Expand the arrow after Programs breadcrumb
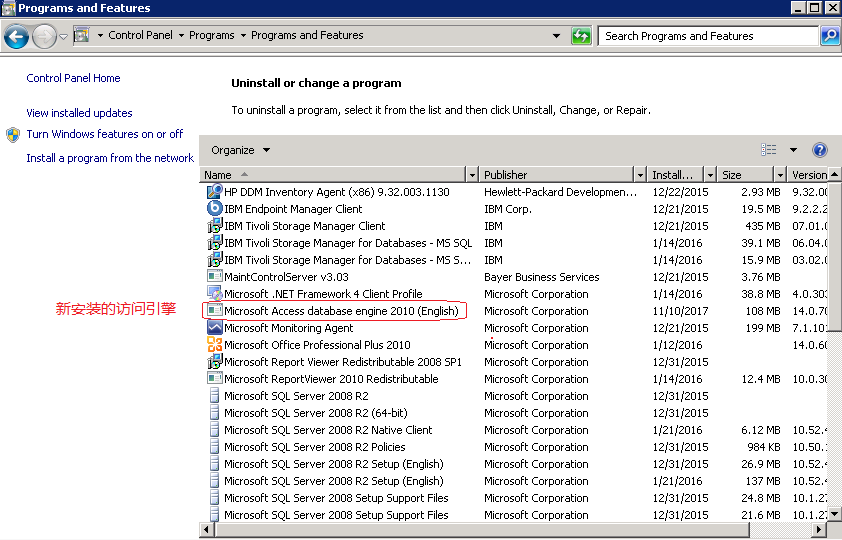 click(x=243, y=35)
